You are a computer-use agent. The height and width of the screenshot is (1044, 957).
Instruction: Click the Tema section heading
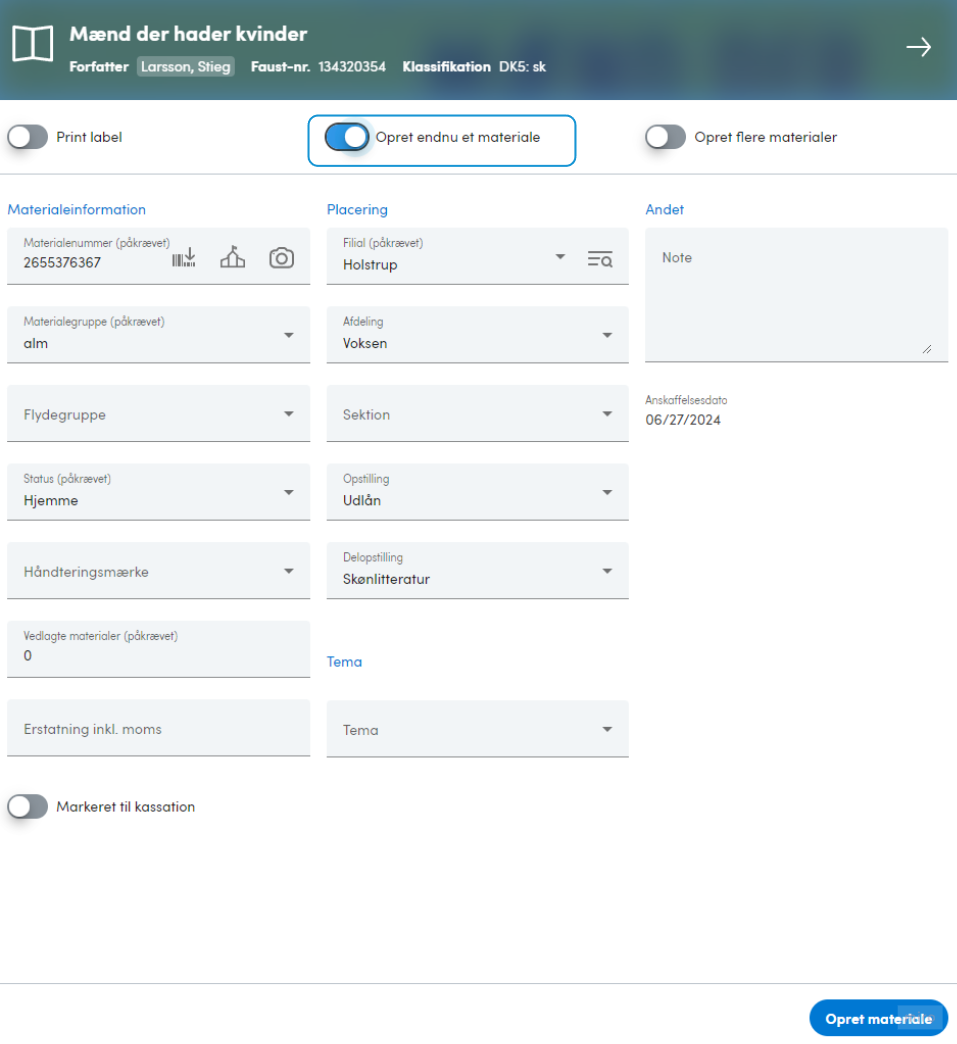[344, 662]
